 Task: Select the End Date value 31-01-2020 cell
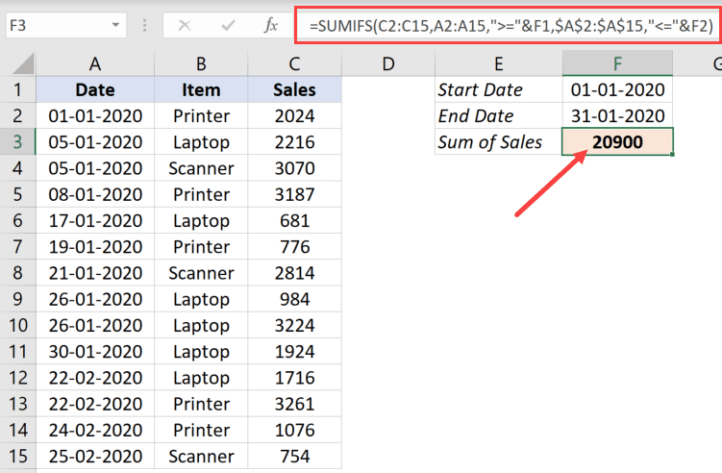tap(617, 116)
